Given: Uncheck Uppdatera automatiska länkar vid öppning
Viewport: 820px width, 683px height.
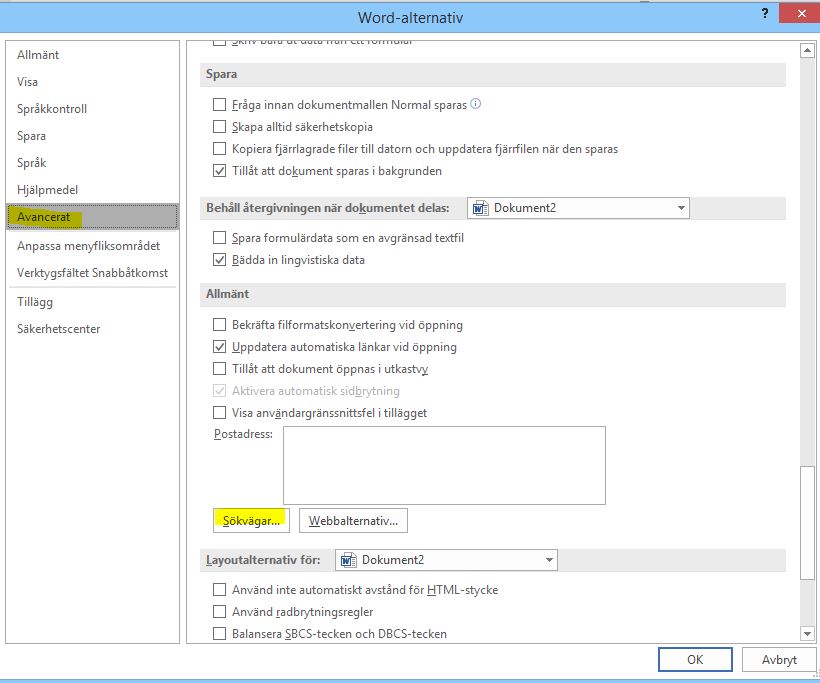Looking at the screenshot, I should point(220,347).
